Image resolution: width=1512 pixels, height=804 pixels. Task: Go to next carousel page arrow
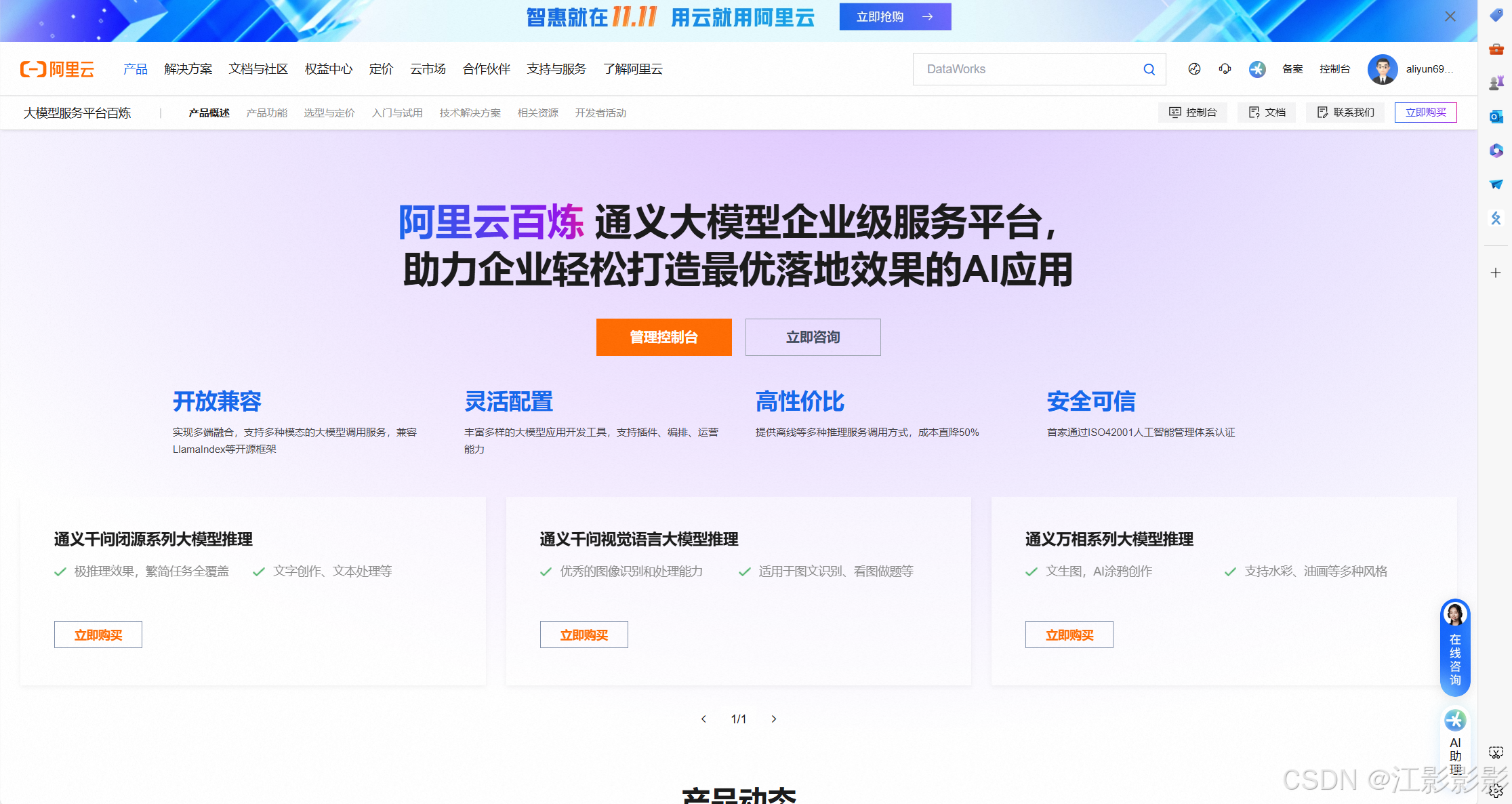click(774, 719)
